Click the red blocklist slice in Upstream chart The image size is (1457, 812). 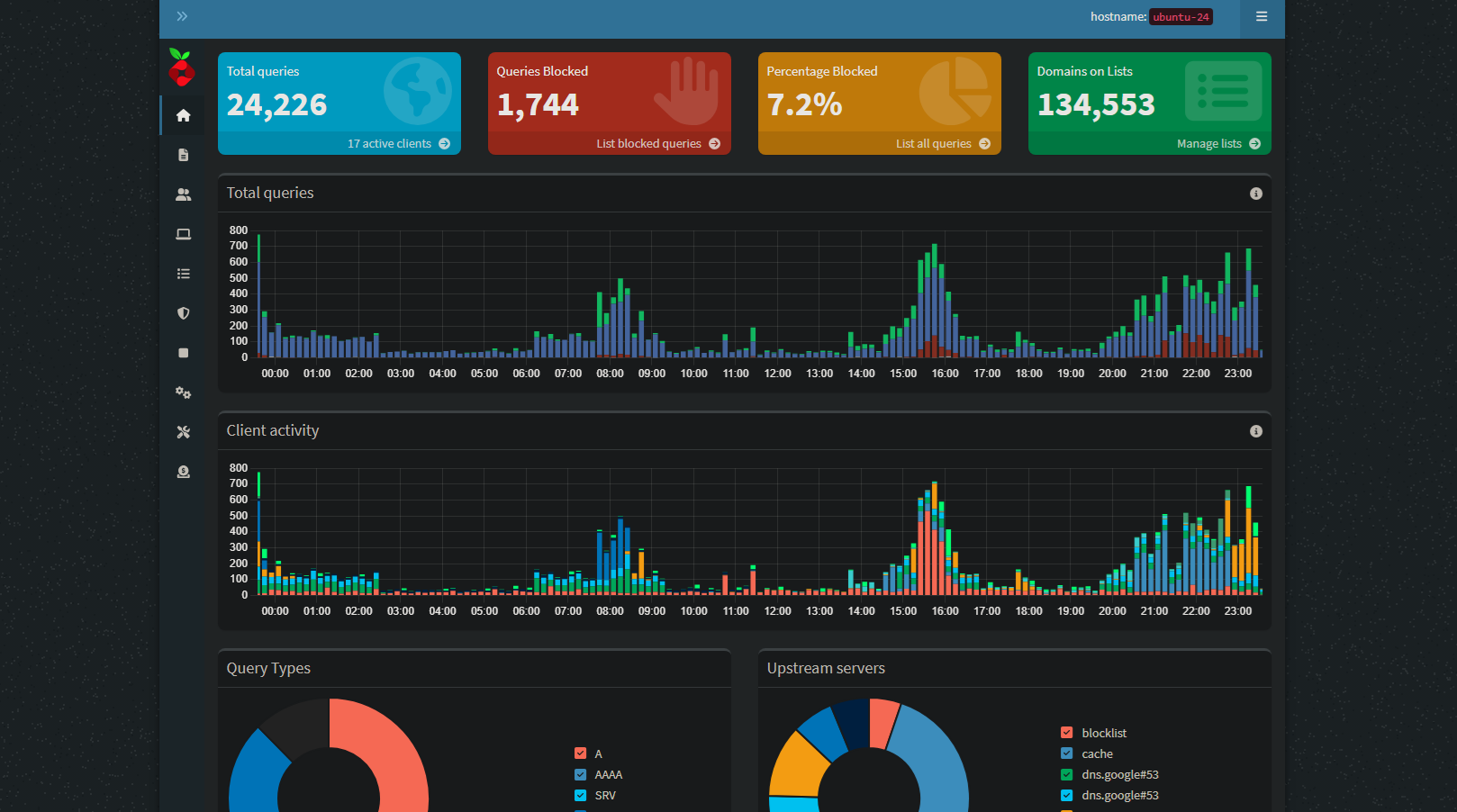coord(882,722)
